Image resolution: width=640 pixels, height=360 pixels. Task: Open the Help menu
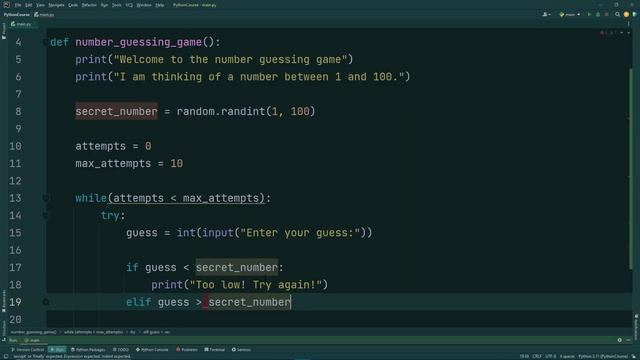(160, 5)
